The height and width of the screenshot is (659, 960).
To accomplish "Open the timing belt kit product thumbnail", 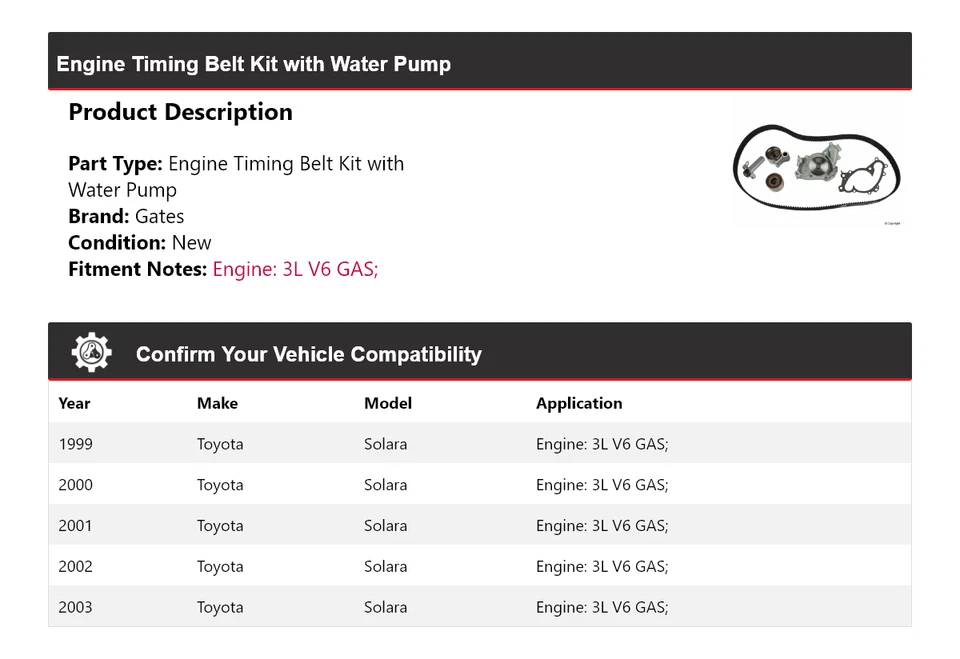I will (x=817, y=168).
